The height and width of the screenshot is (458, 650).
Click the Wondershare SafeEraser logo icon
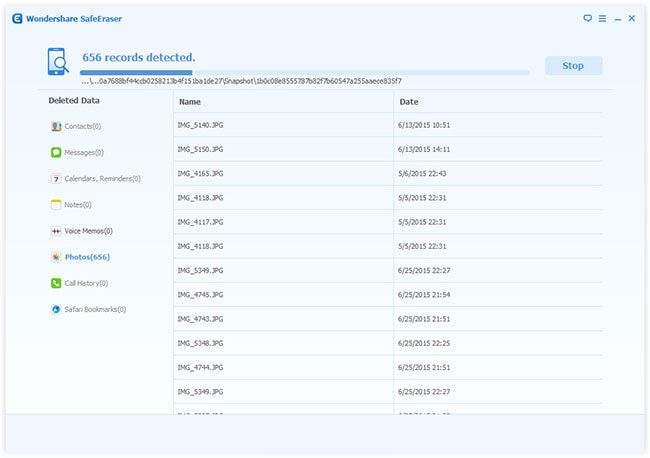point(18,18)
